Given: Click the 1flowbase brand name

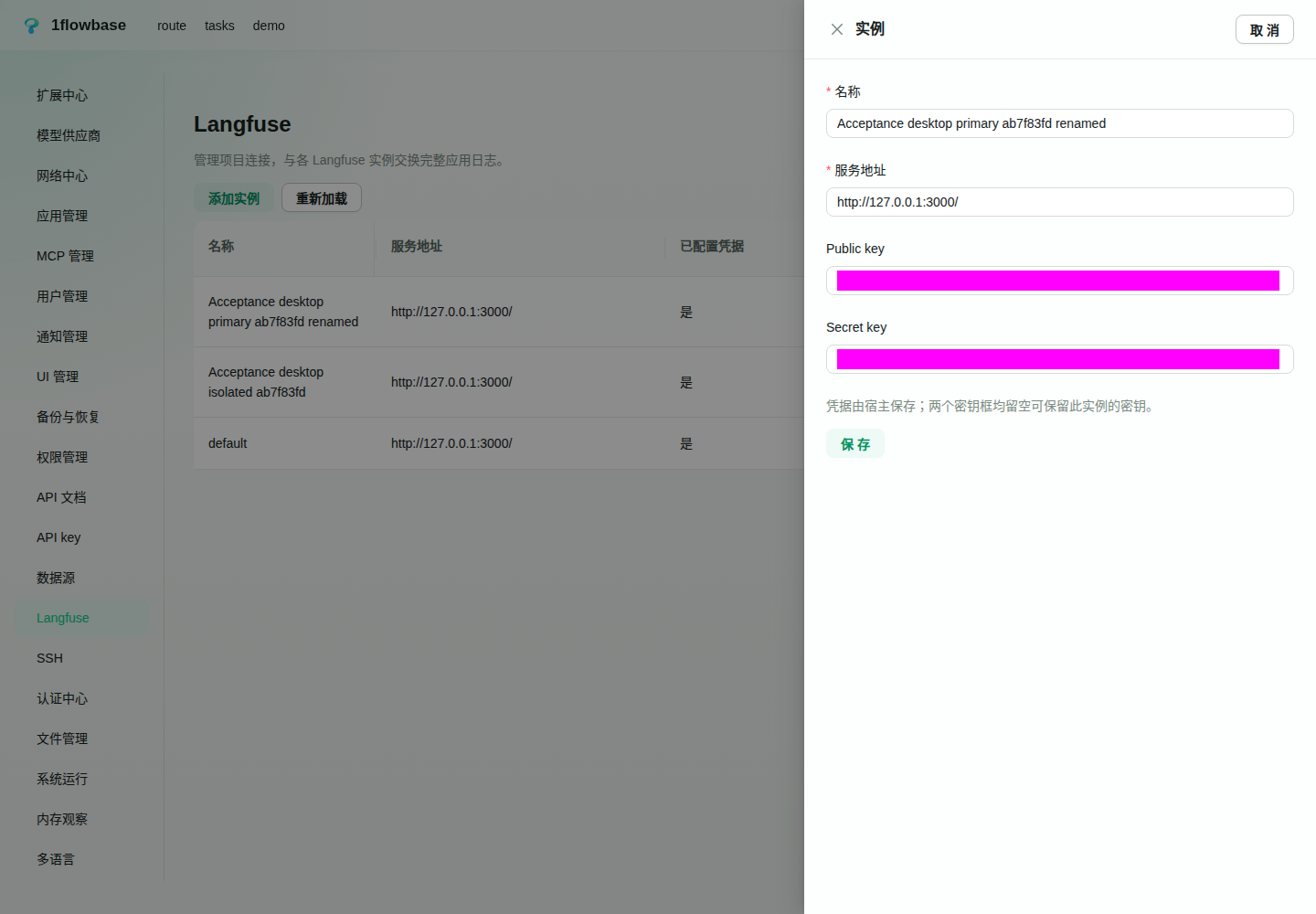Looking at the screenshot, I should coord(89,26).
